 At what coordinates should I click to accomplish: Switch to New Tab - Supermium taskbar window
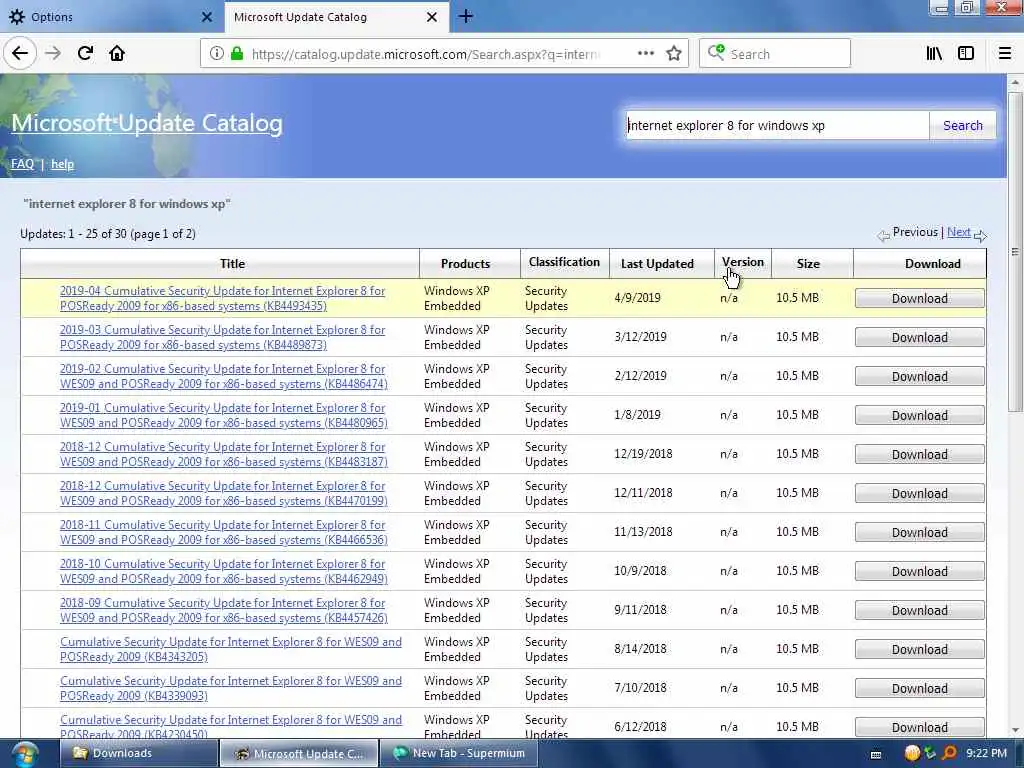458,754
